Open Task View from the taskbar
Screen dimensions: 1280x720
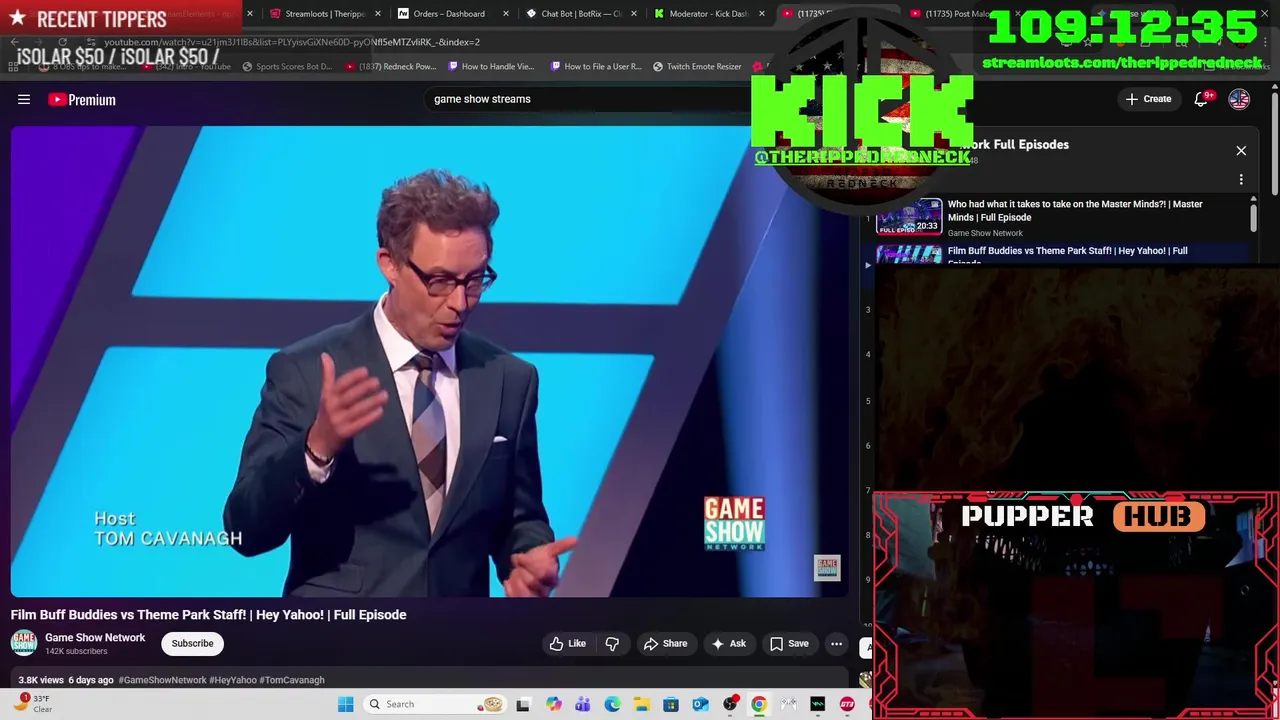(x=523, y=704)
